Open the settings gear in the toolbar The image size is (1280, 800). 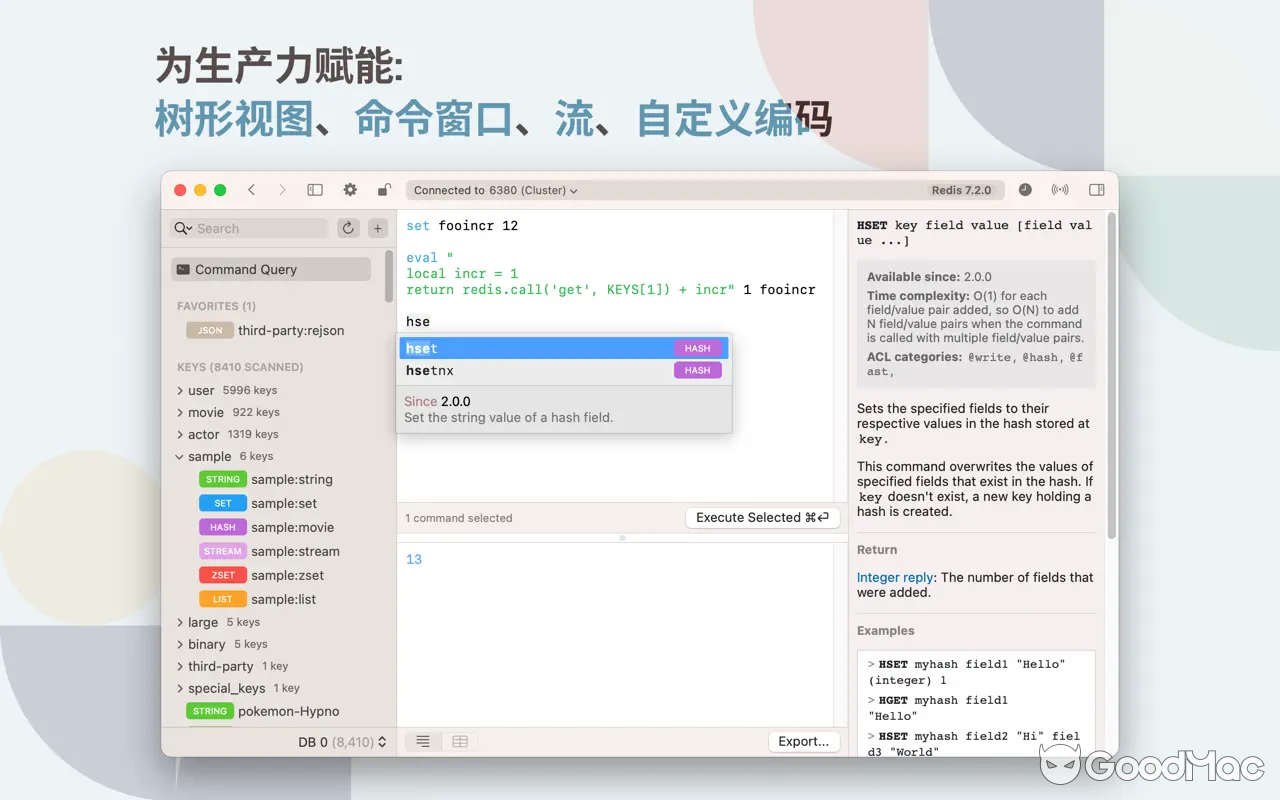tap(349, 189)
